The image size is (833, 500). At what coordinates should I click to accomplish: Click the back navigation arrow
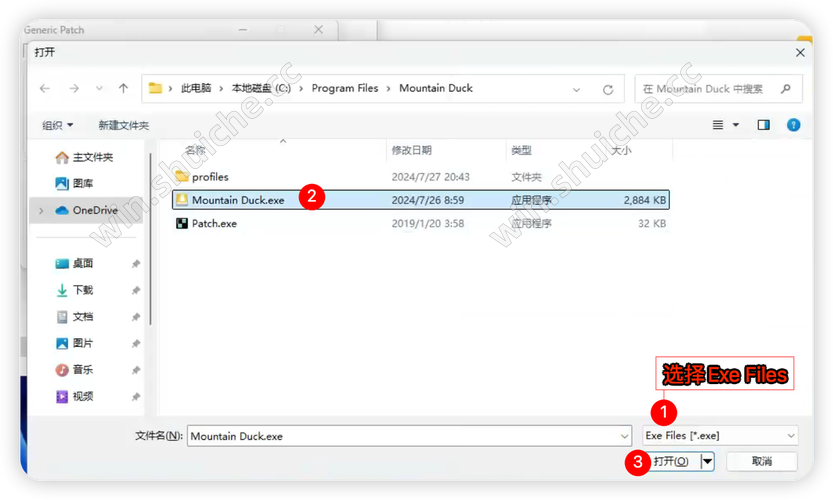tap(44, 88)
